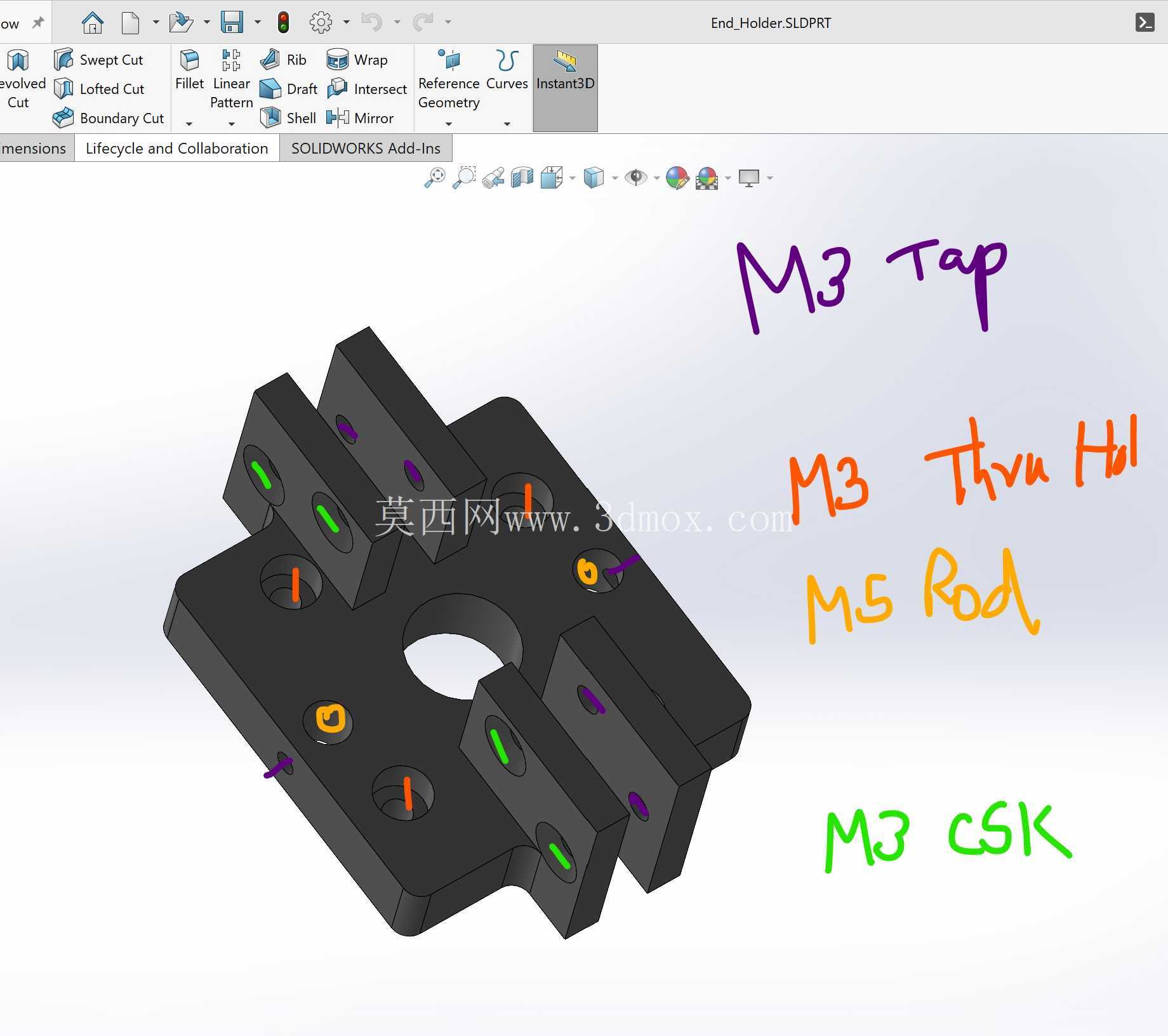Open the command console icon at top right
The width and height of the screenshot is (1168, 1036).
point(1145,23)
